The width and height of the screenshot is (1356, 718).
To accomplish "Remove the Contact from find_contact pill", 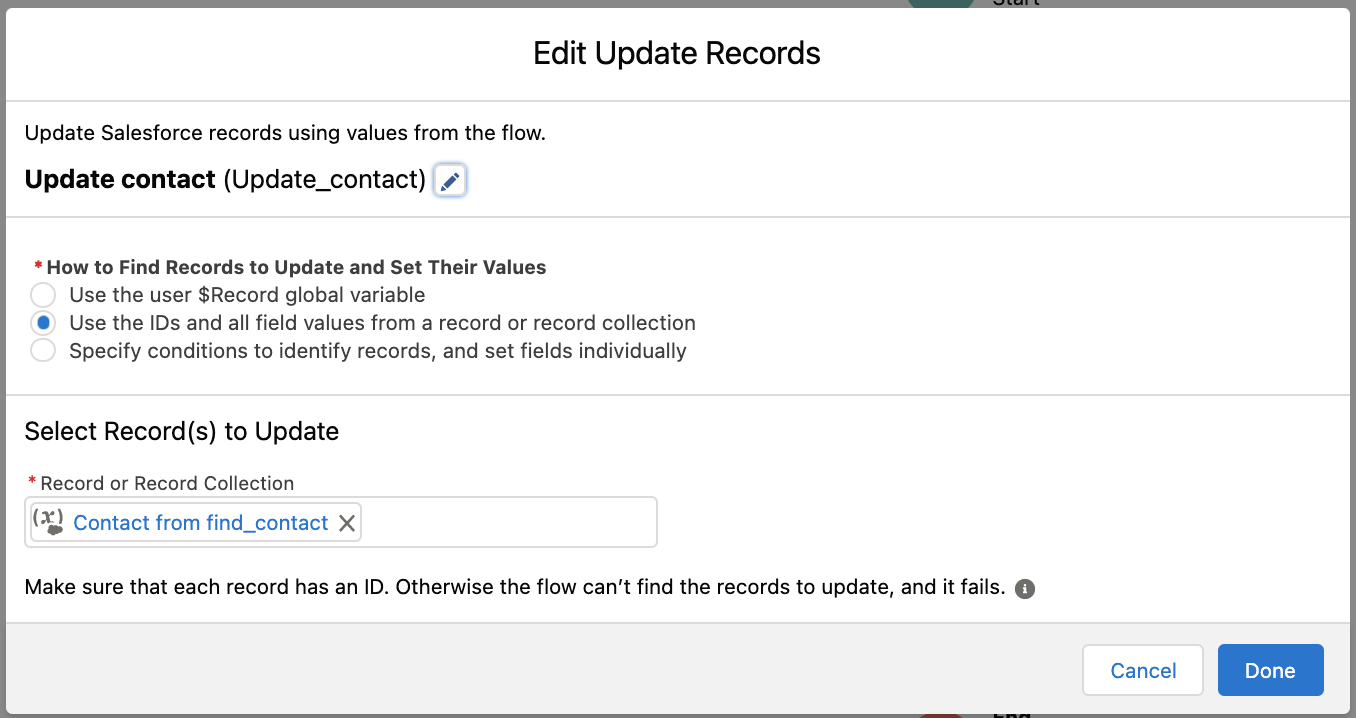I will pyautogui.click(x=347, y=523).
